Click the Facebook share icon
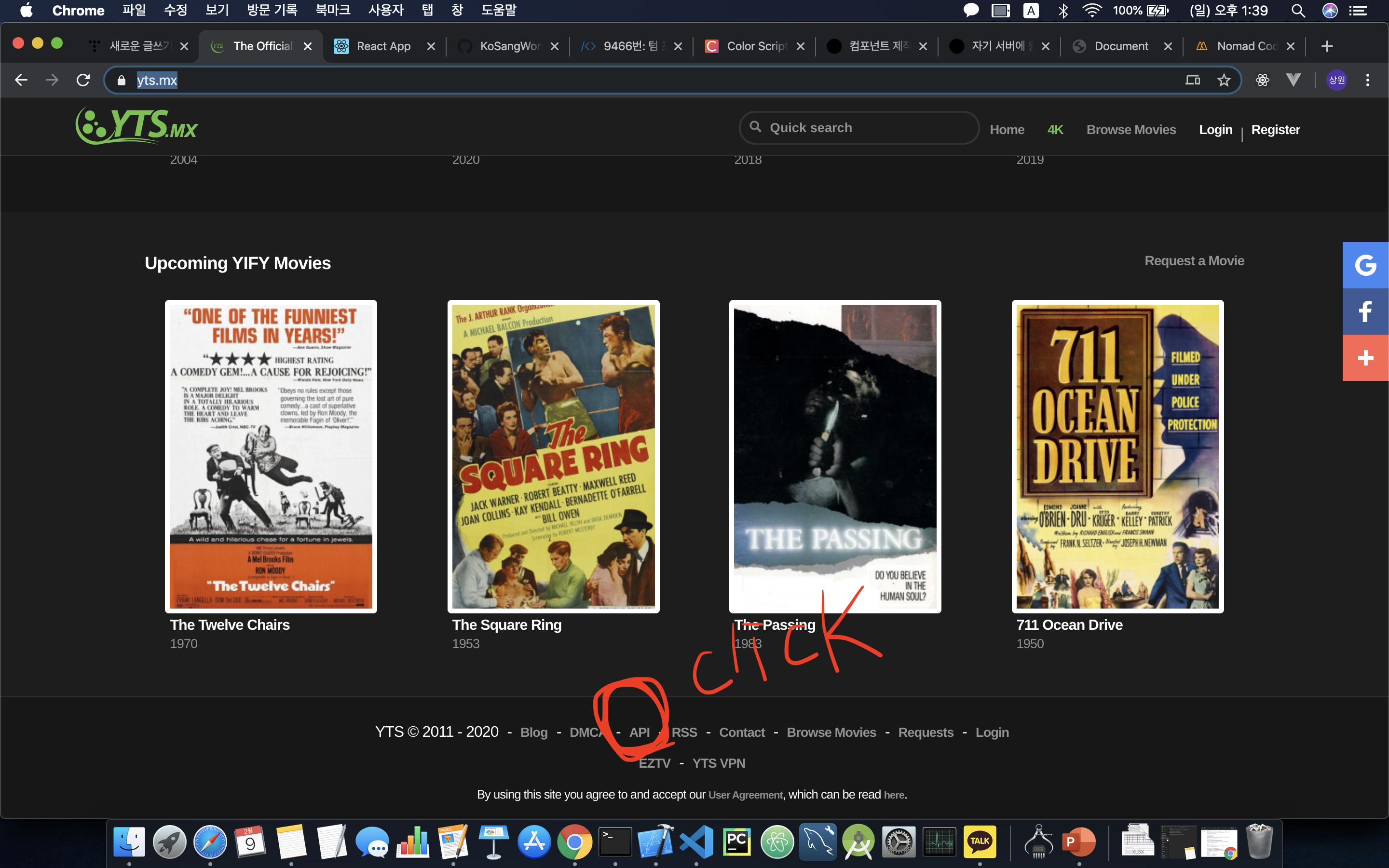 1365,312
